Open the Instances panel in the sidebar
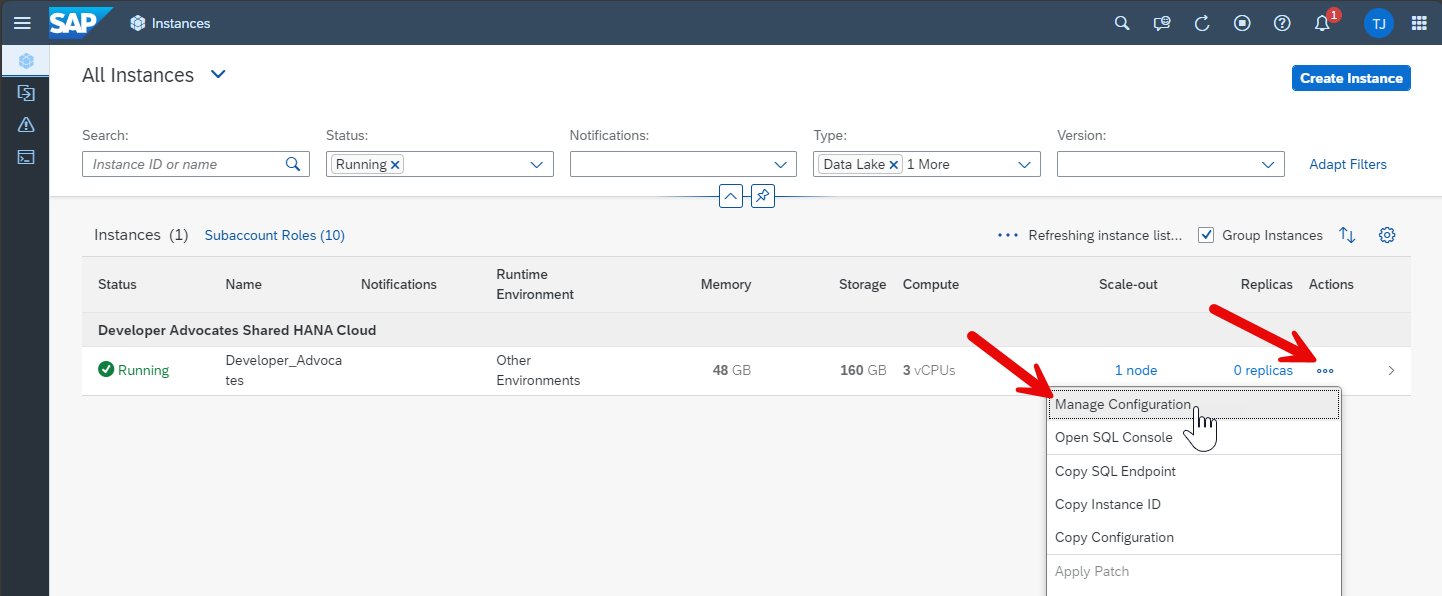Screen dimensions: 1442x596 (25, 60)
